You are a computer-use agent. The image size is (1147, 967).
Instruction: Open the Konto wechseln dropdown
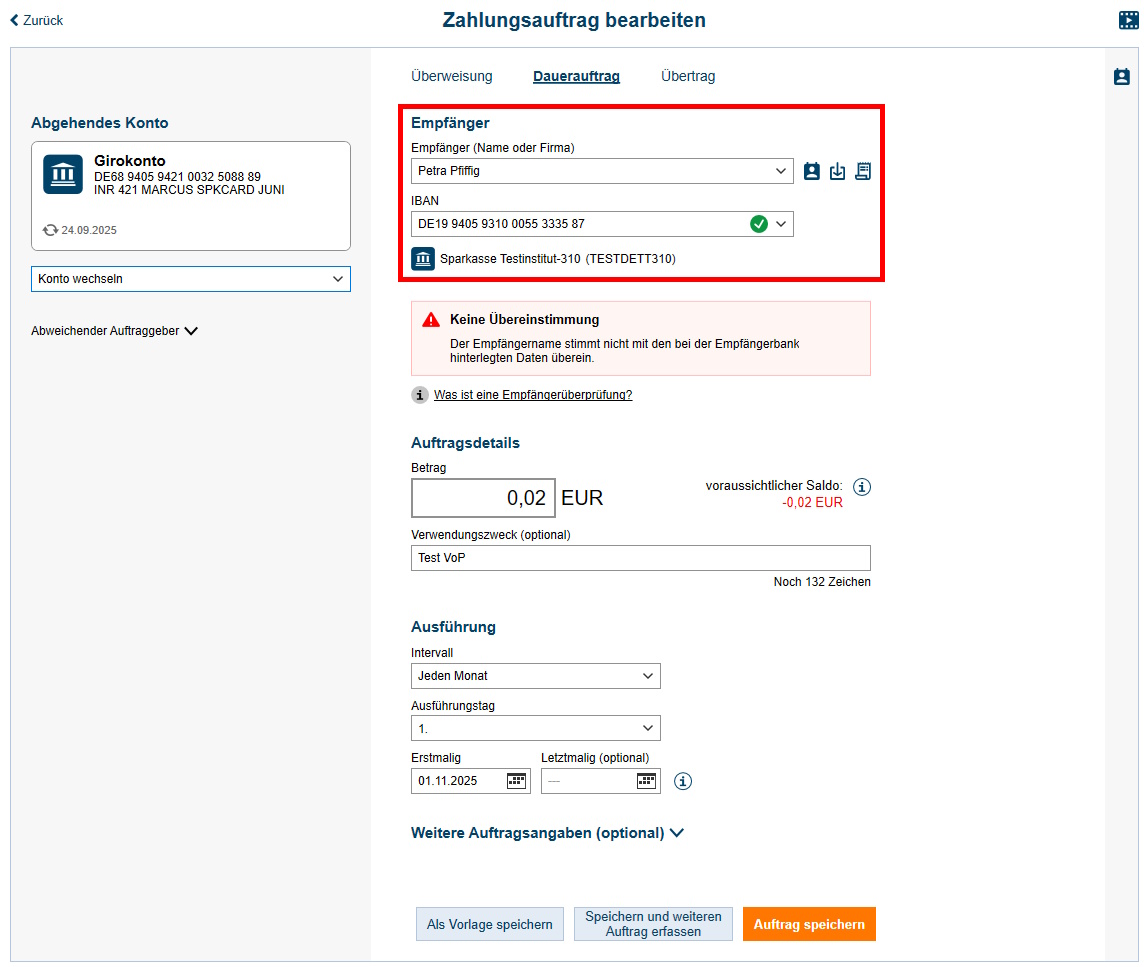tap(190, 279)
